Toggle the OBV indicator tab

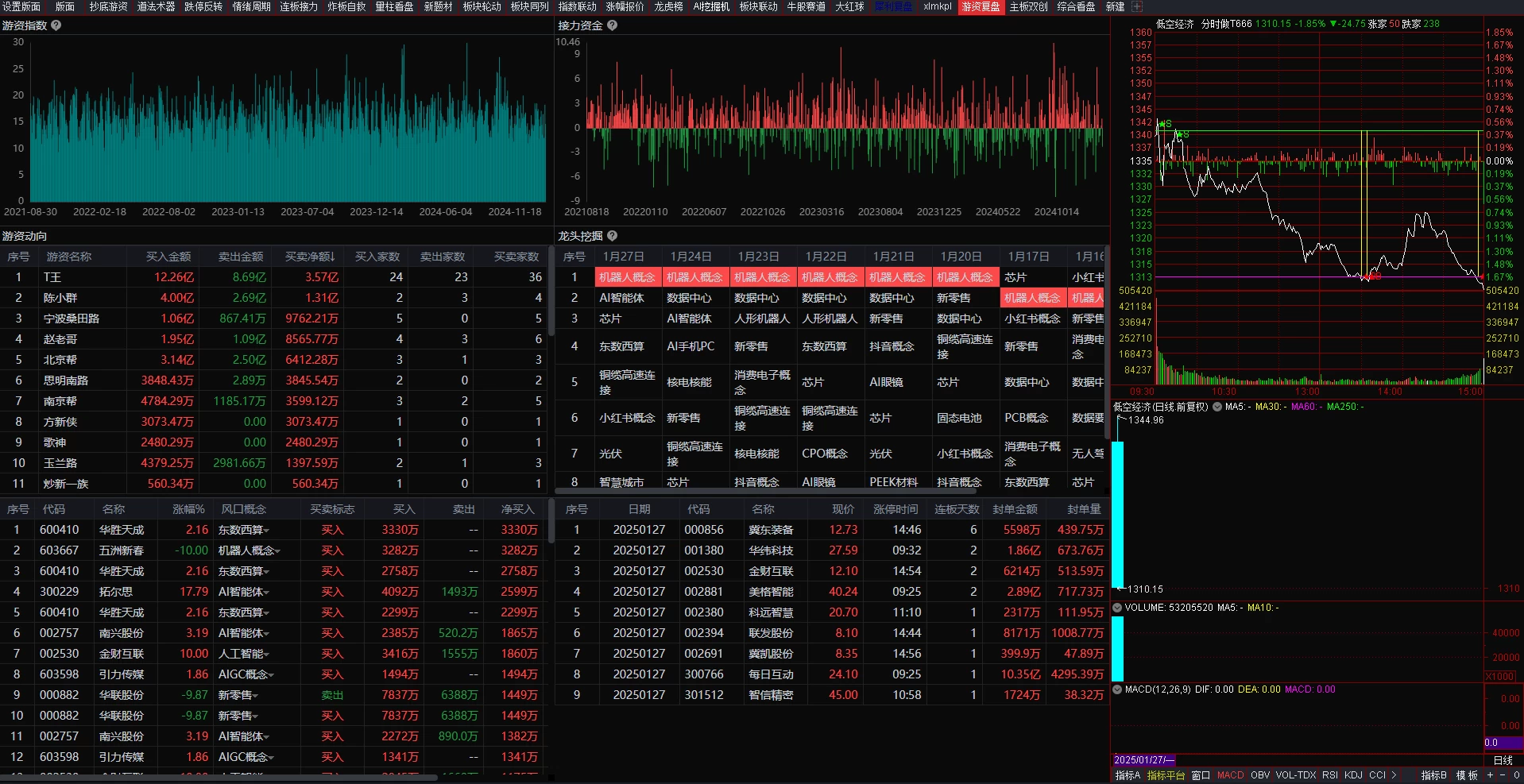(1260, 775)
